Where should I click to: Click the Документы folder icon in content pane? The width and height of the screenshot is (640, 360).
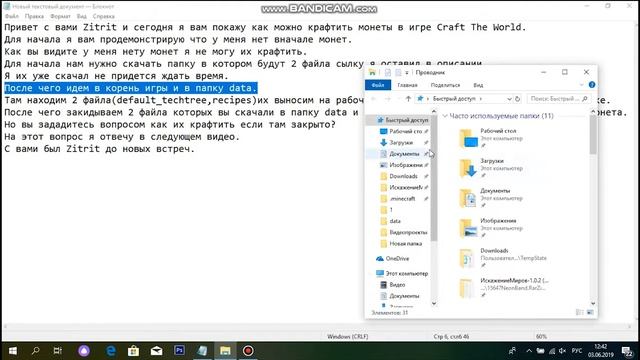(x=468, y=198)
